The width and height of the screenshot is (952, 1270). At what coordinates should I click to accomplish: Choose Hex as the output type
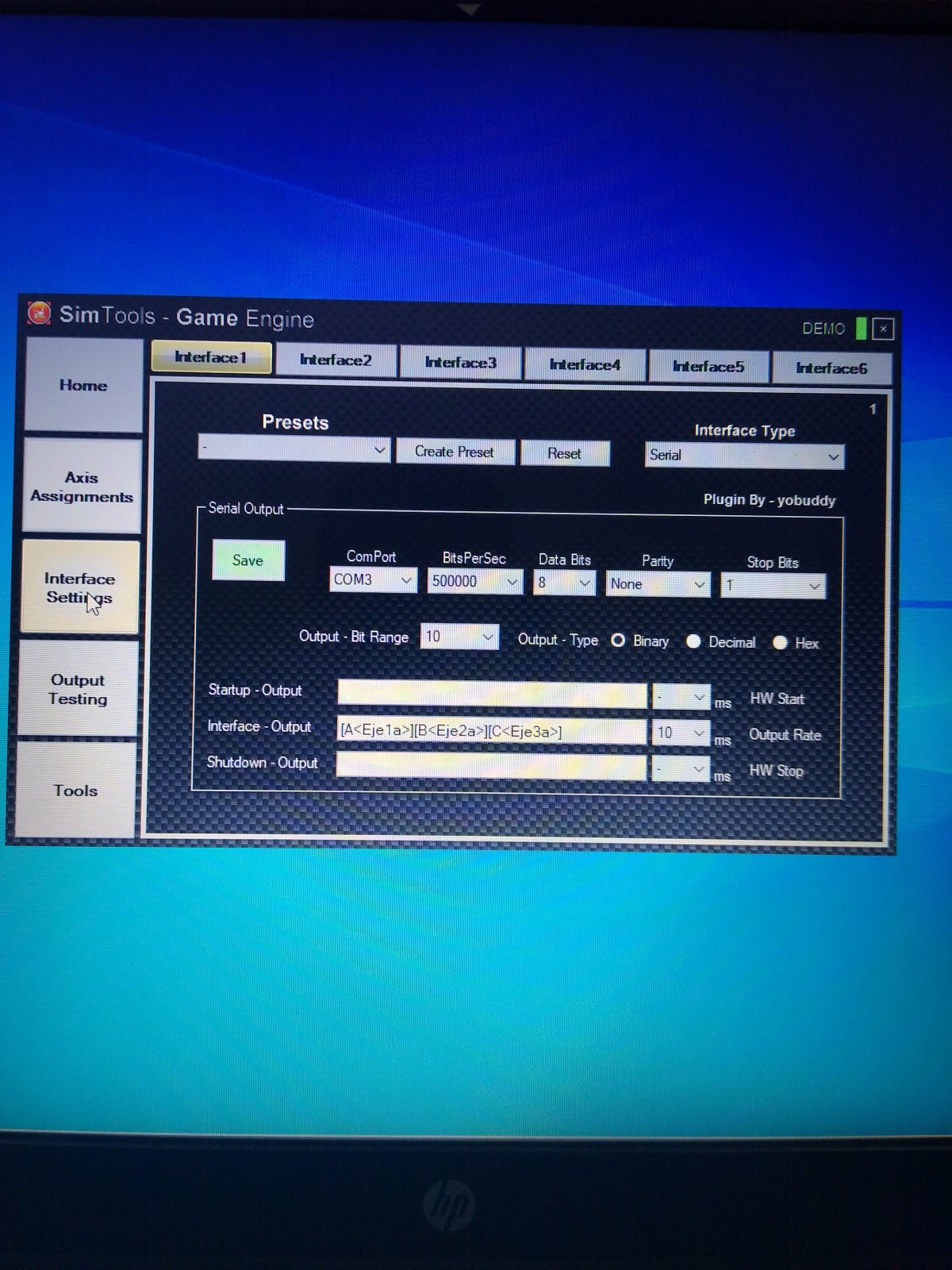point(780,643)
